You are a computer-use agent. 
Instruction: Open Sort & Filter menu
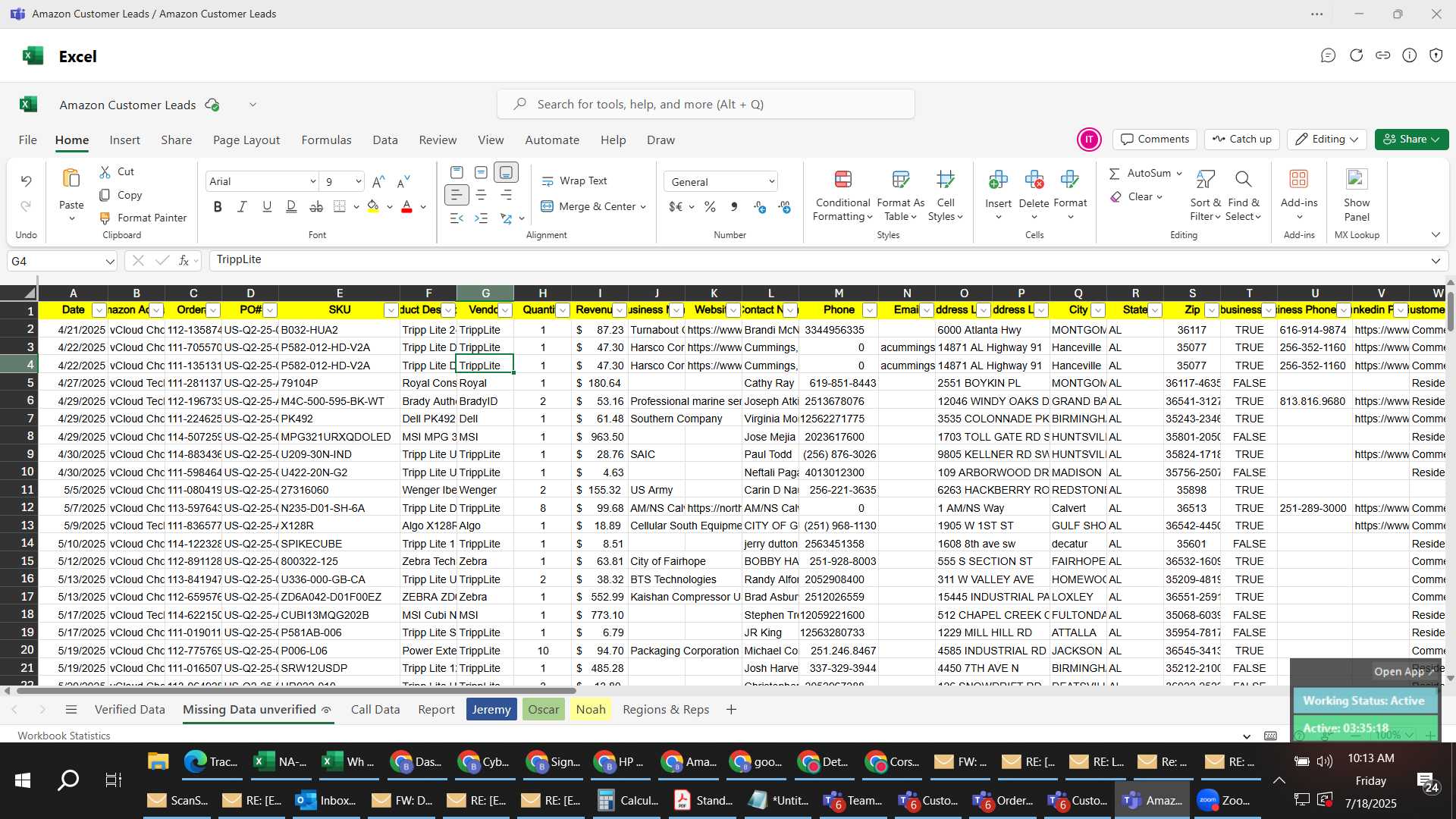point(1205,195)
